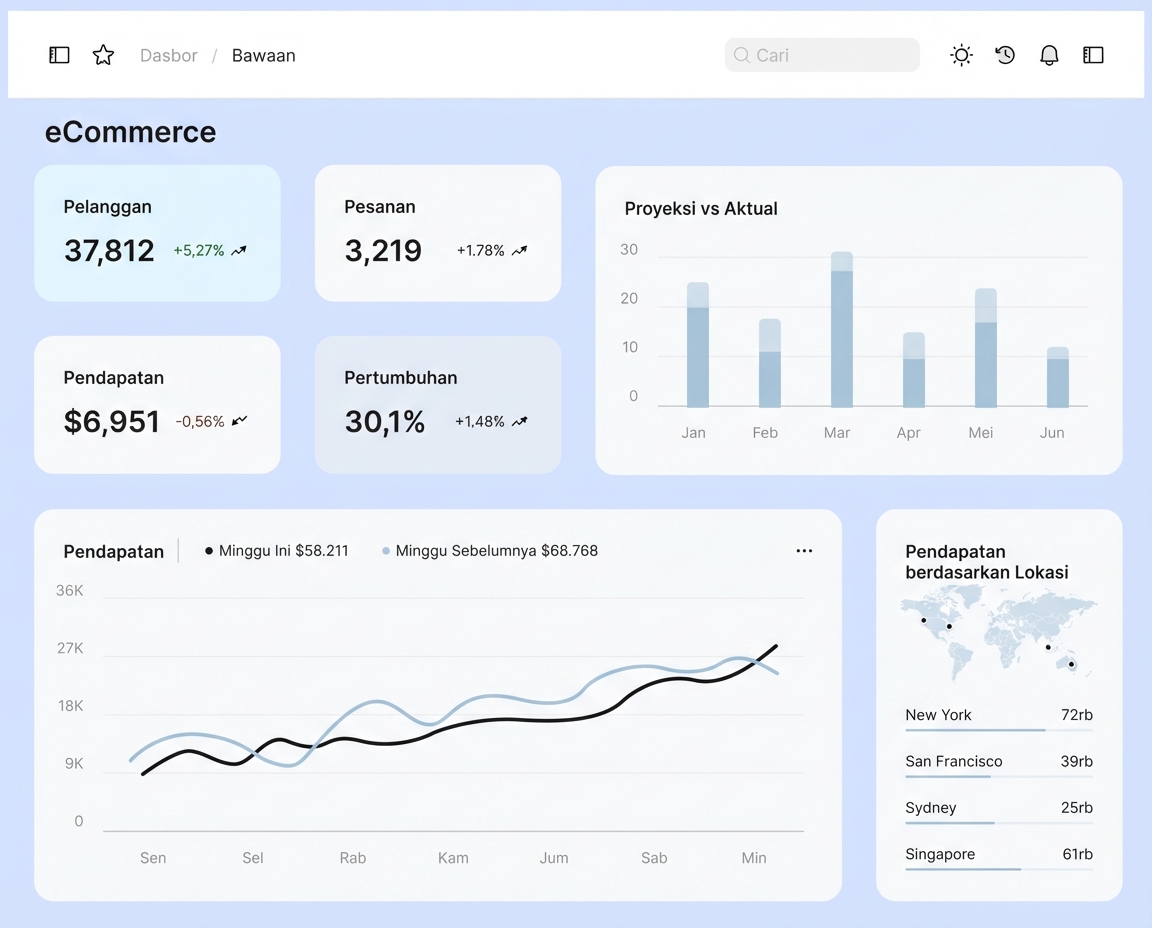
Task: Click the New York progress bar
Action: (999, 730)
